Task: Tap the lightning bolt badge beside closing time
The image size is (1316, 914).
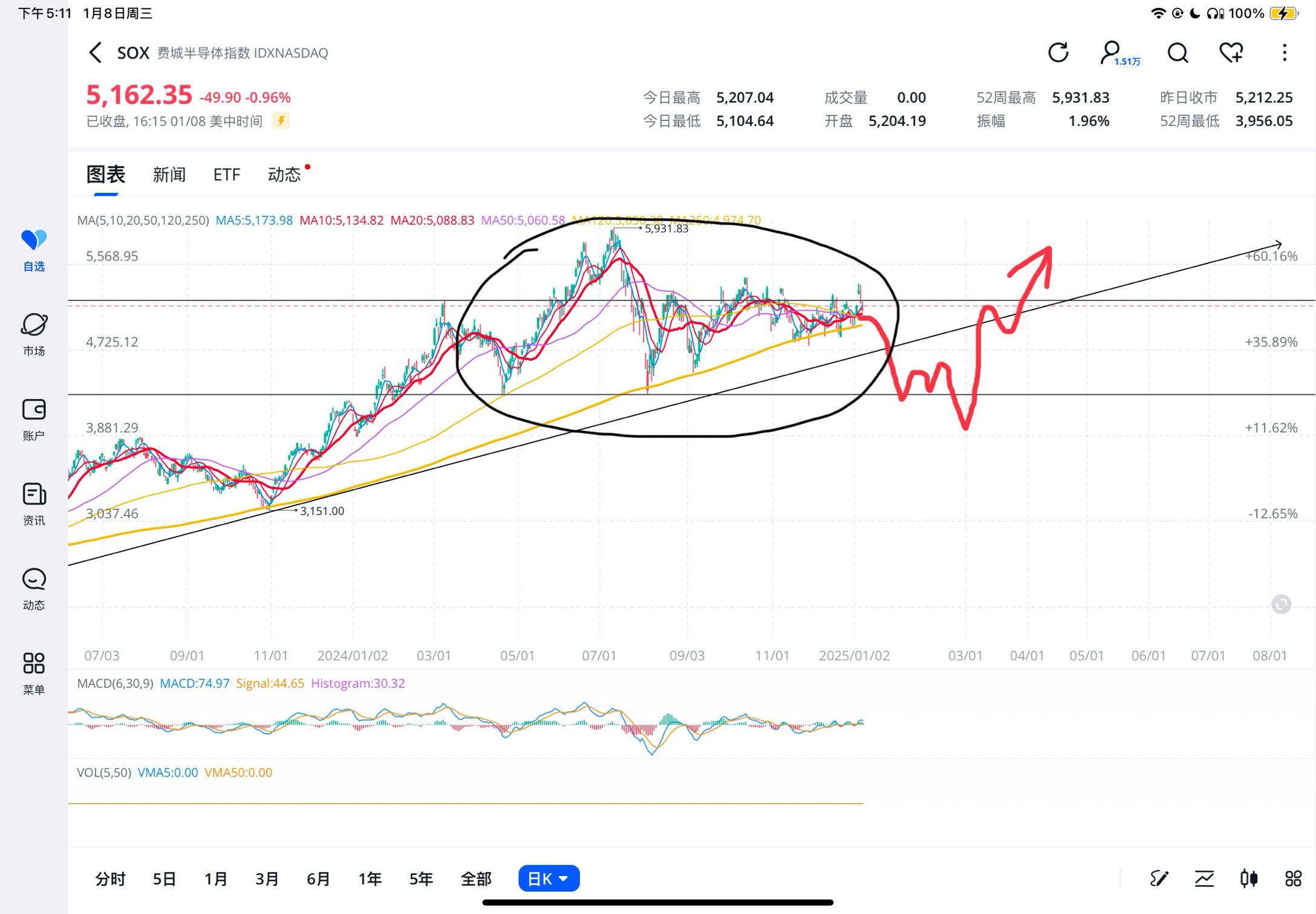Action: click(x=281, y=121)
